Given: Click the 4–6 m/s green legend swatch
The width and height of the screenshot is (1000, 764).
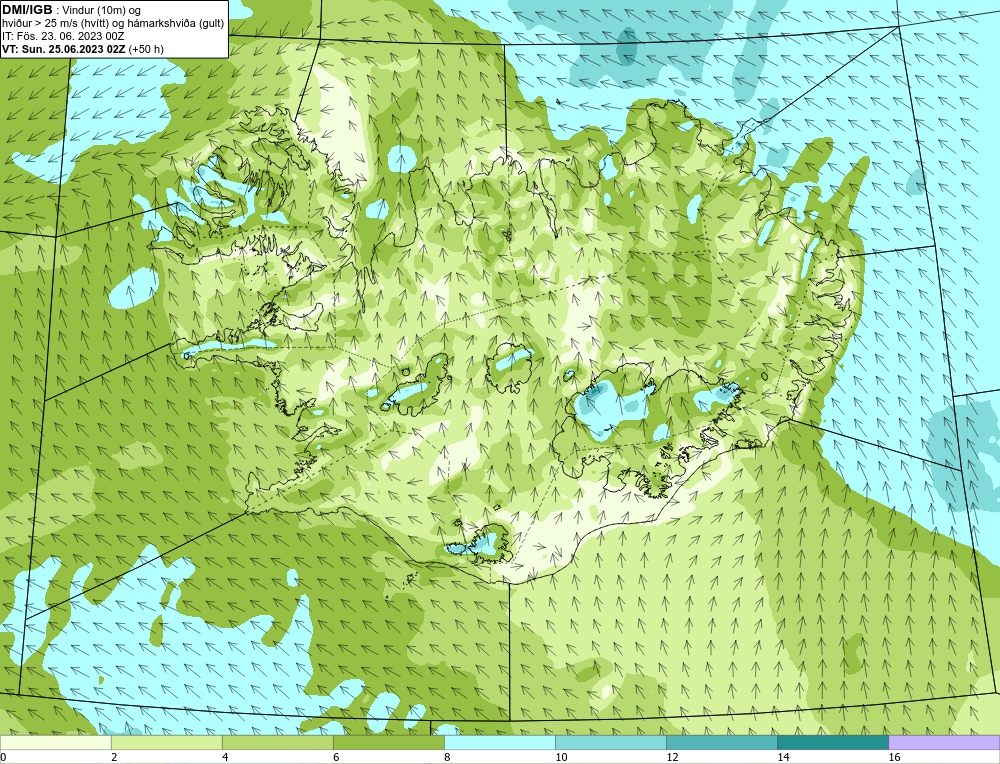Looking at the screenshot, I should click(277, 742).
